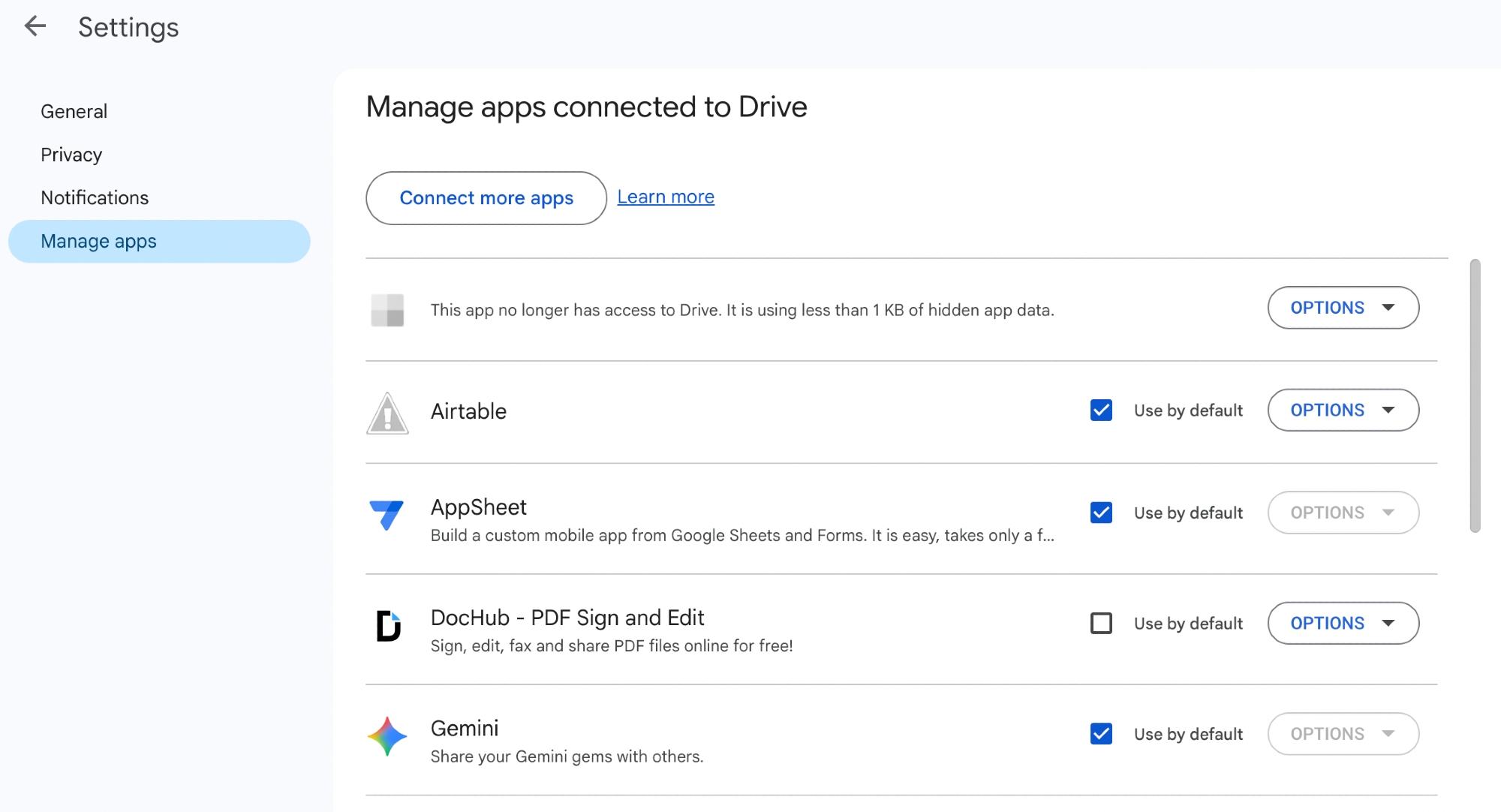Click the AppSheet app icon

(x=387, y=515)
